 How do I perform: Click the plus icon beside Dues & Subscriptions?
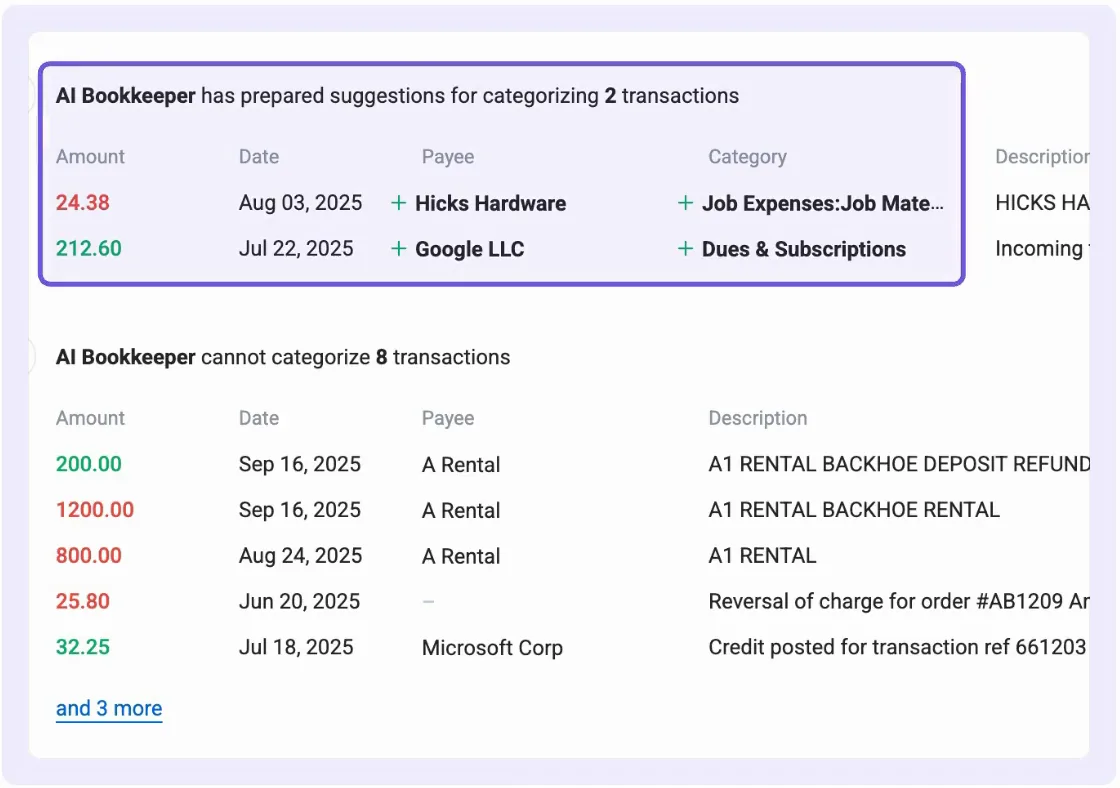(x=685, y=249)
